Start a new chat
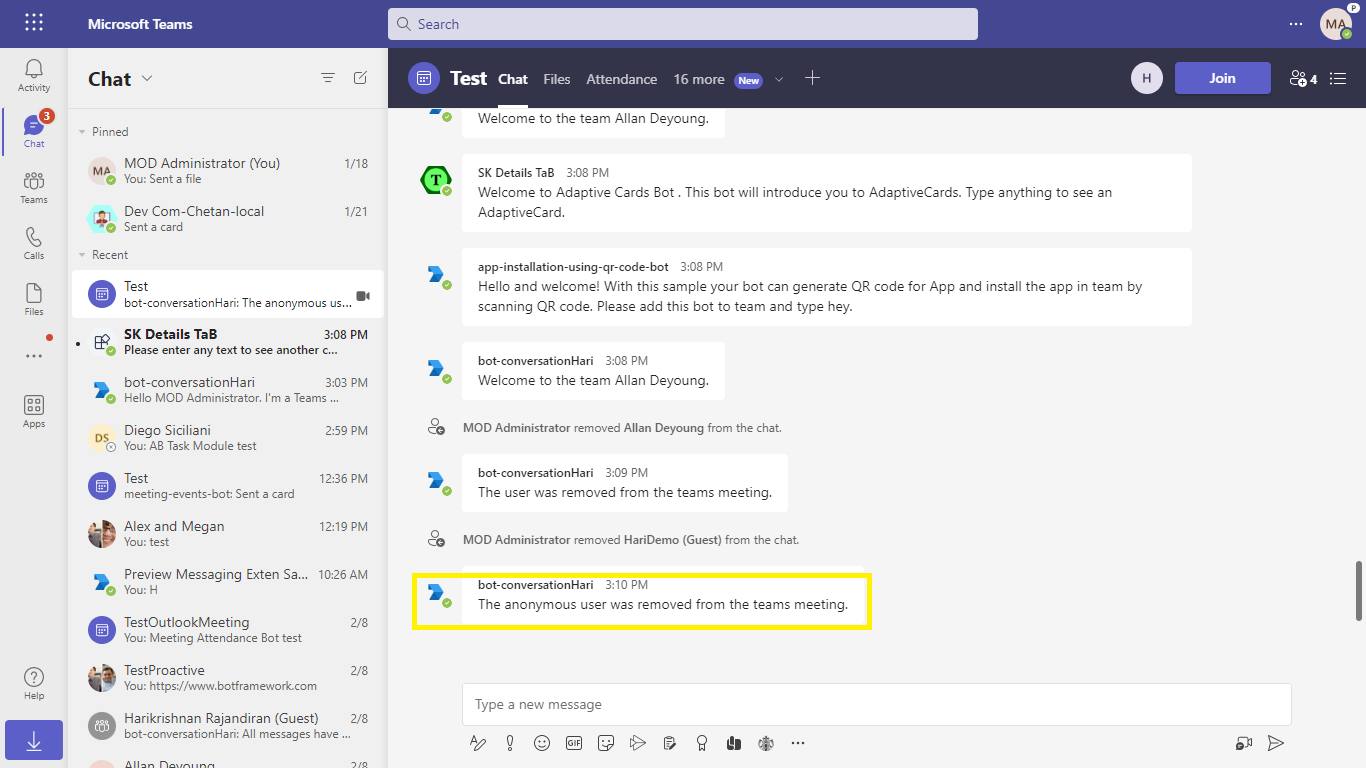 click(360, 78)
